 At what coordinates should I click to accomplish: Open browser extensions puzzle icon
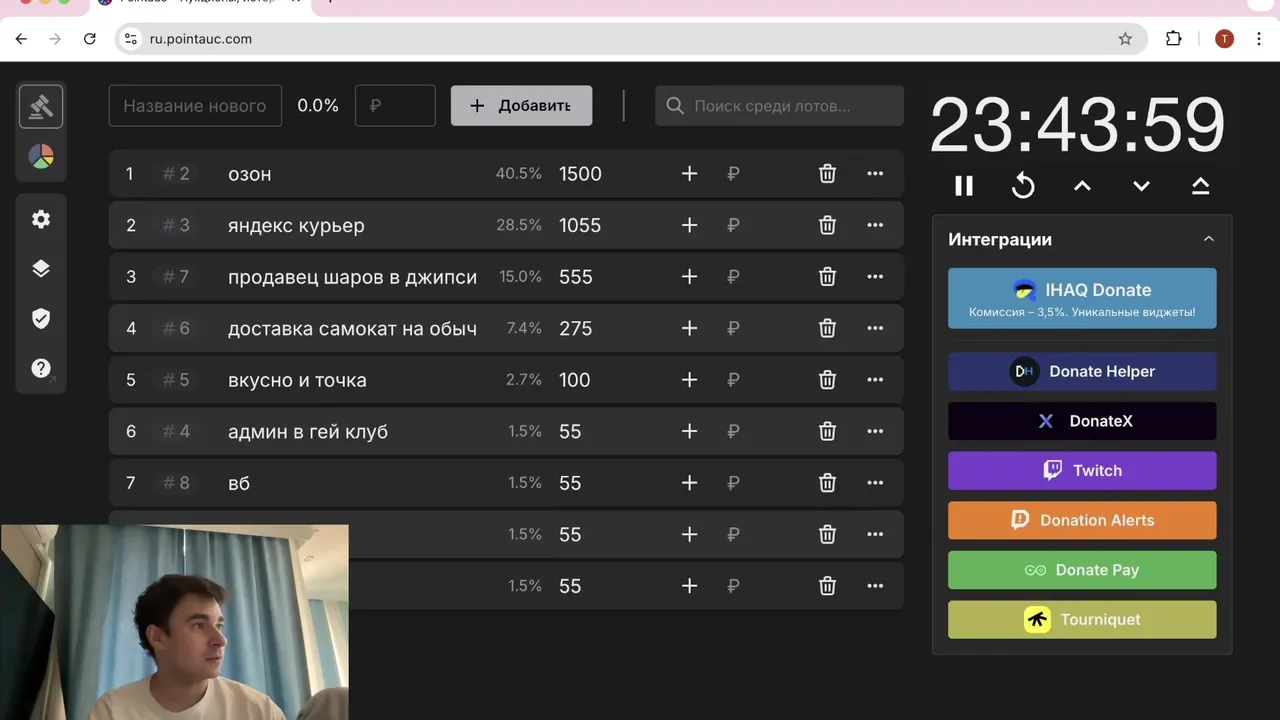1174,39
